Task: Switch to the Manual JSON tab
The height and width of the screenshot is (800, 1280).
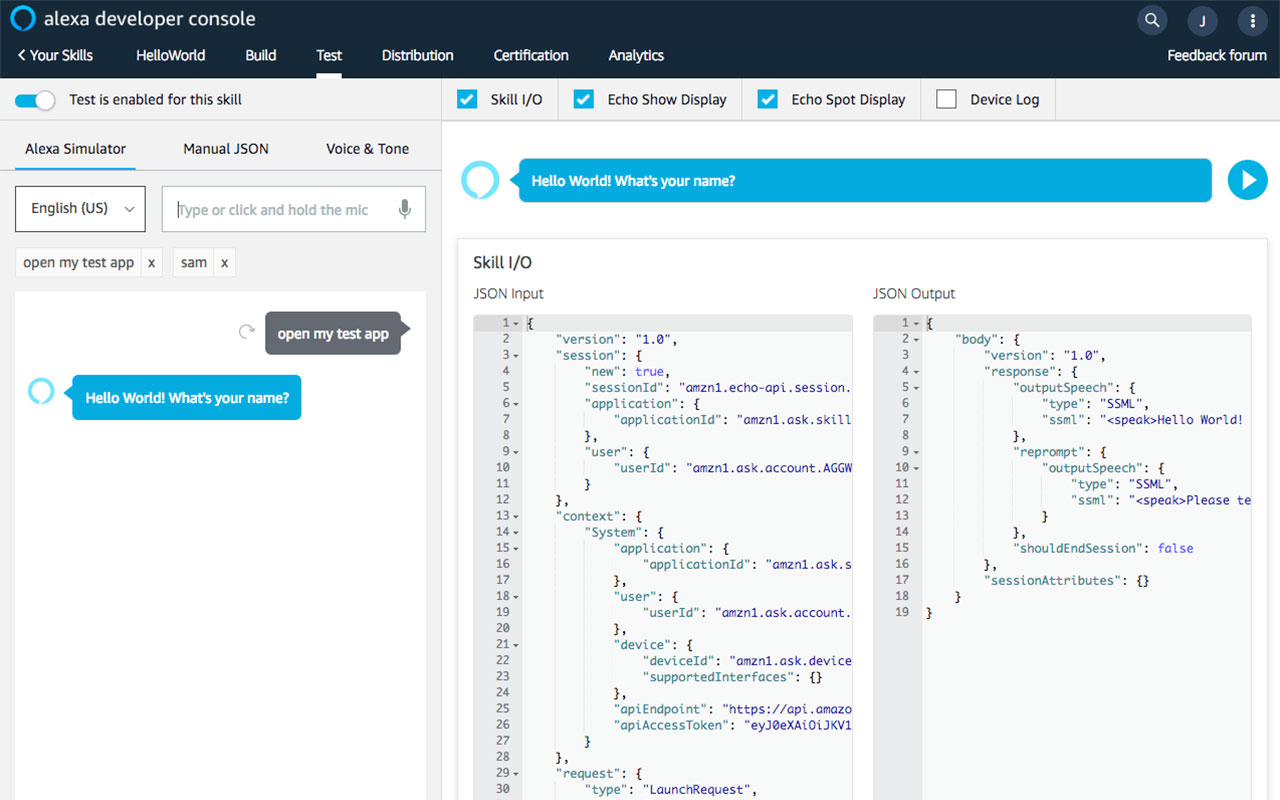Action: tap(225, 148)
